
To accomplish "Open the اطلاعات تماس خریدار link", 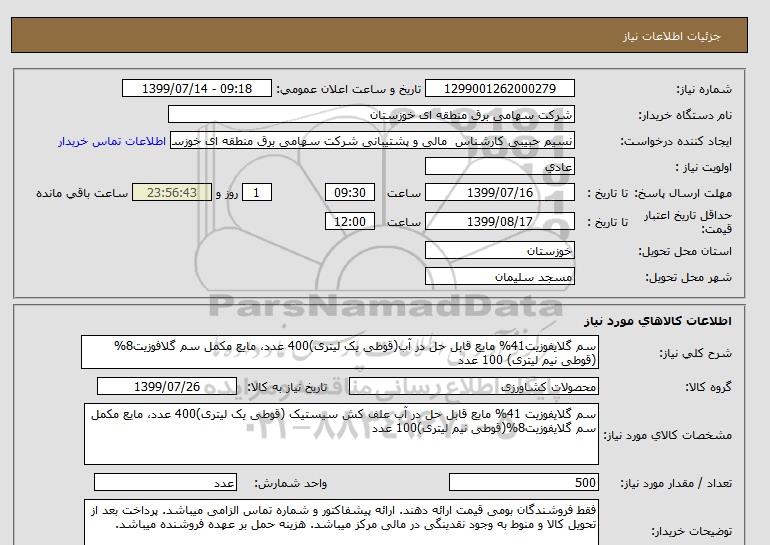I will pos(112,141).
